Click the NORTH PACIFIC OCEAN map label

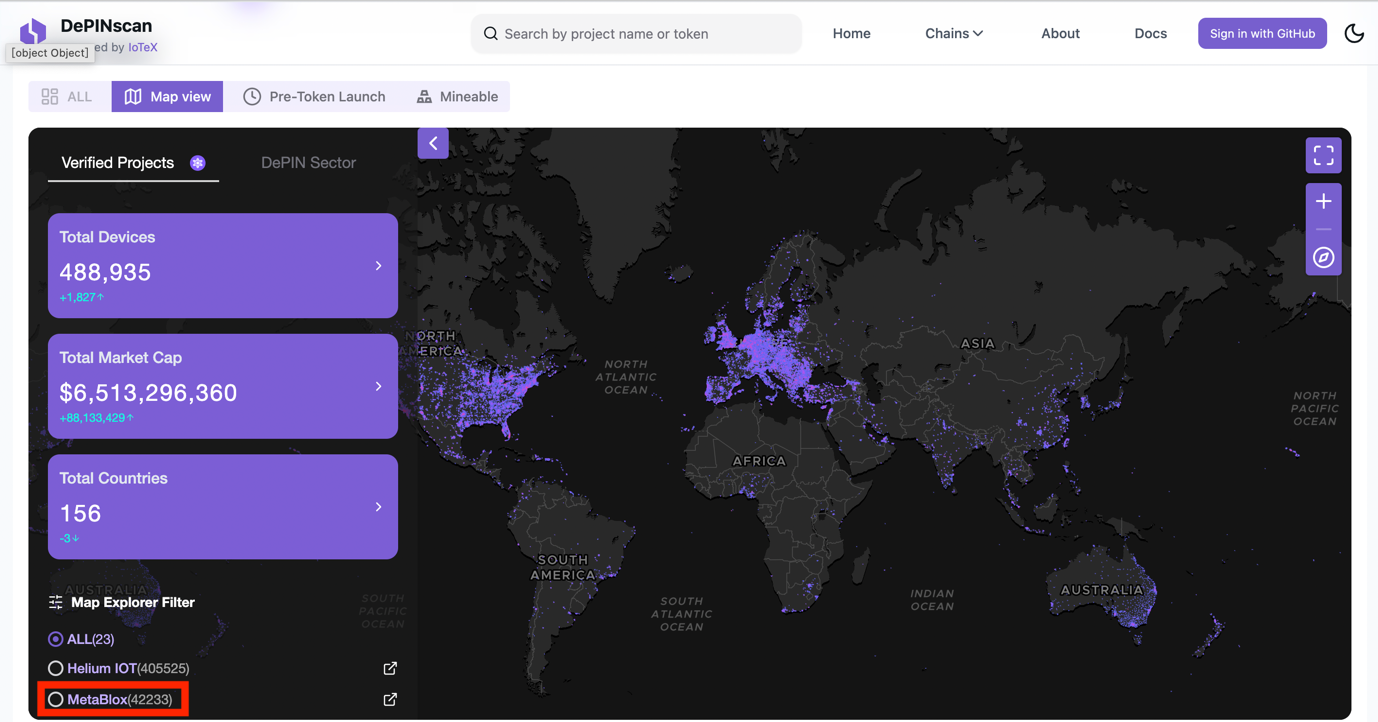pos(1314,409)
